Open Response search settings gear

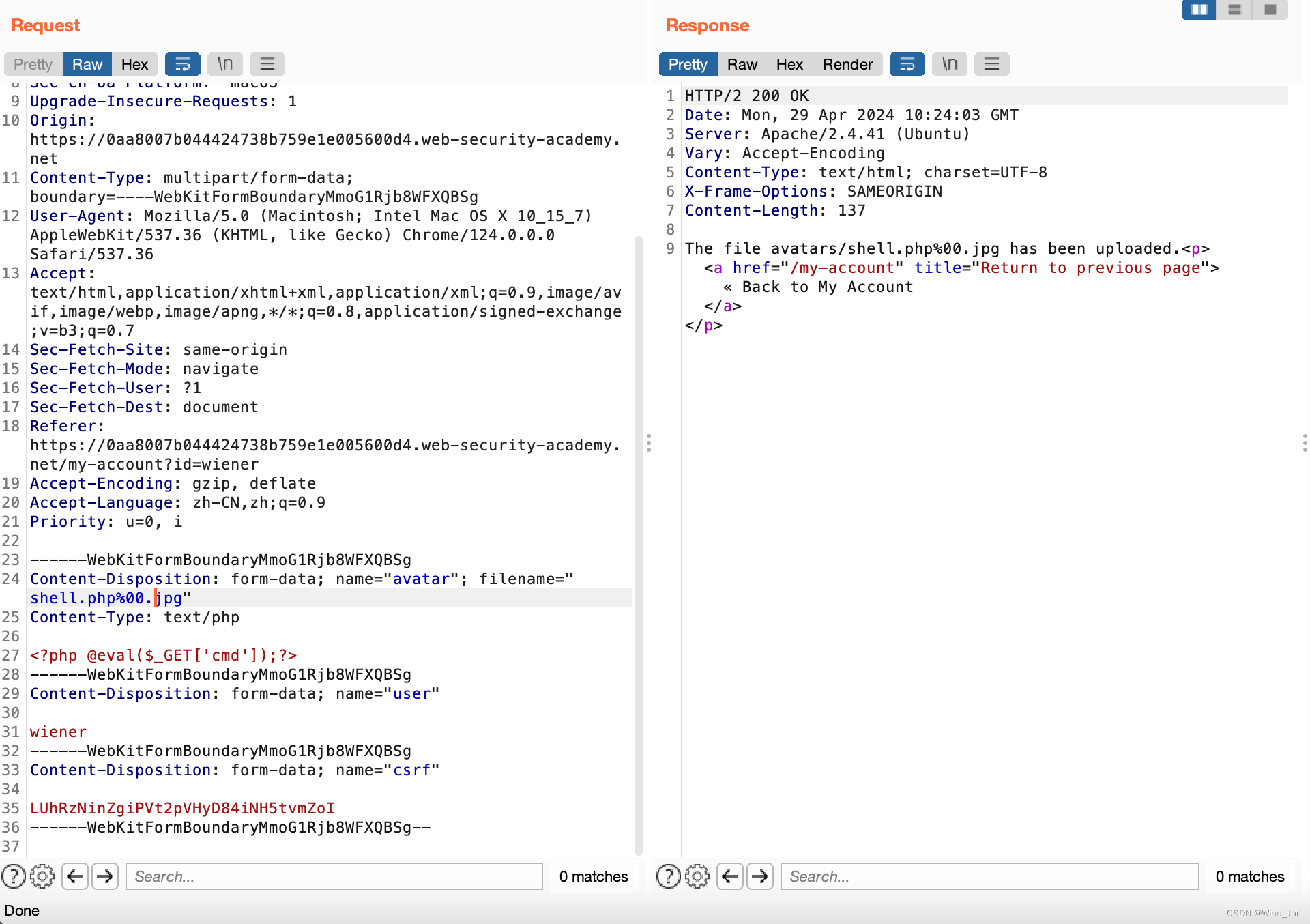point(697,876)
